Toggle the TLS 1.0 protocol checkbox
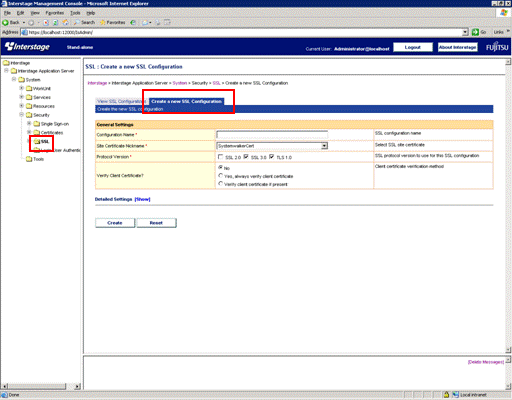512x400 pixels. [272, 157]
